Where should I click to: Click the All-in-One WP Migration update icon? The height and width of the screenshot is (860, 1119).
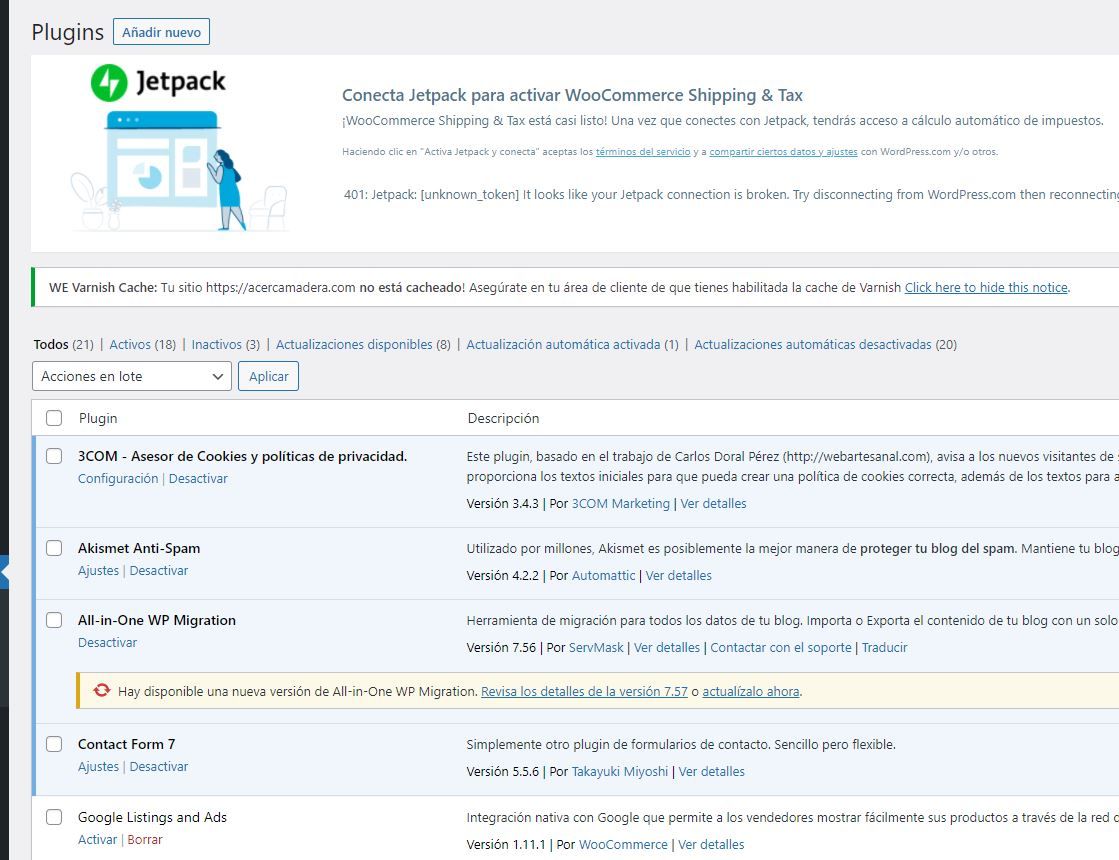click(102, 690)
